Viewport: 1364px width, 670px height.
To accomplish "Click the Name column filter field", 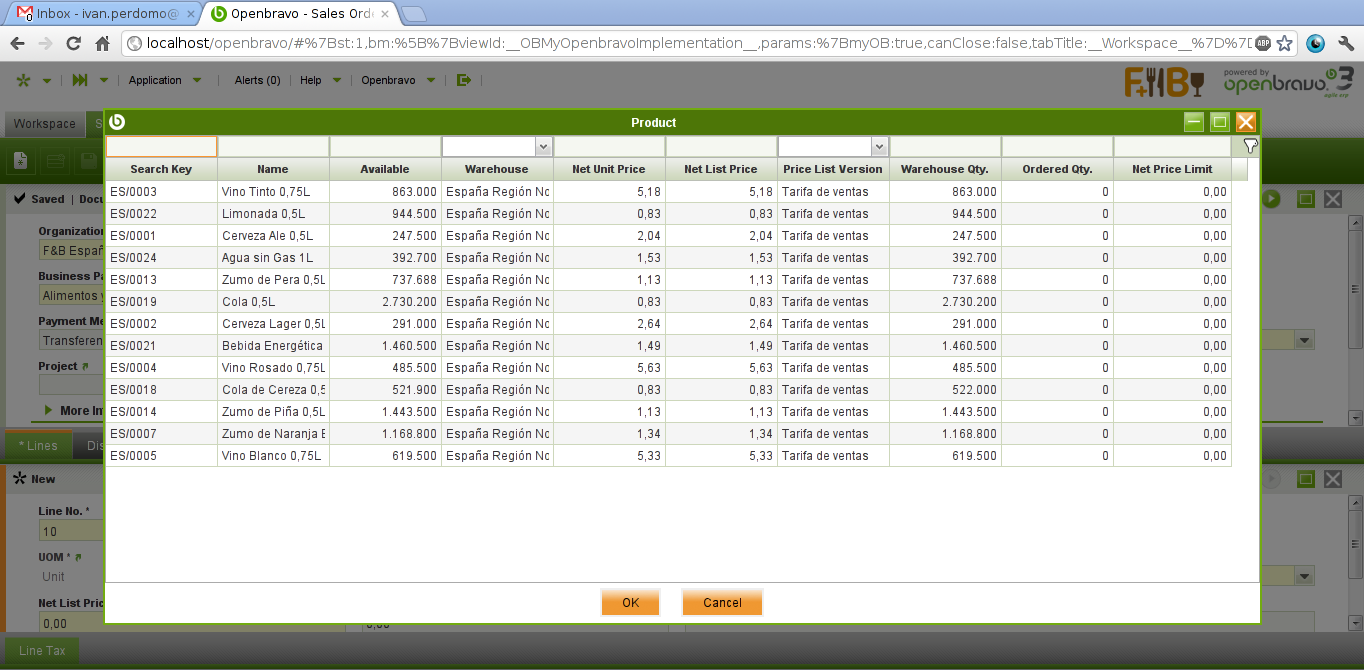I will [x=273, y=147].
